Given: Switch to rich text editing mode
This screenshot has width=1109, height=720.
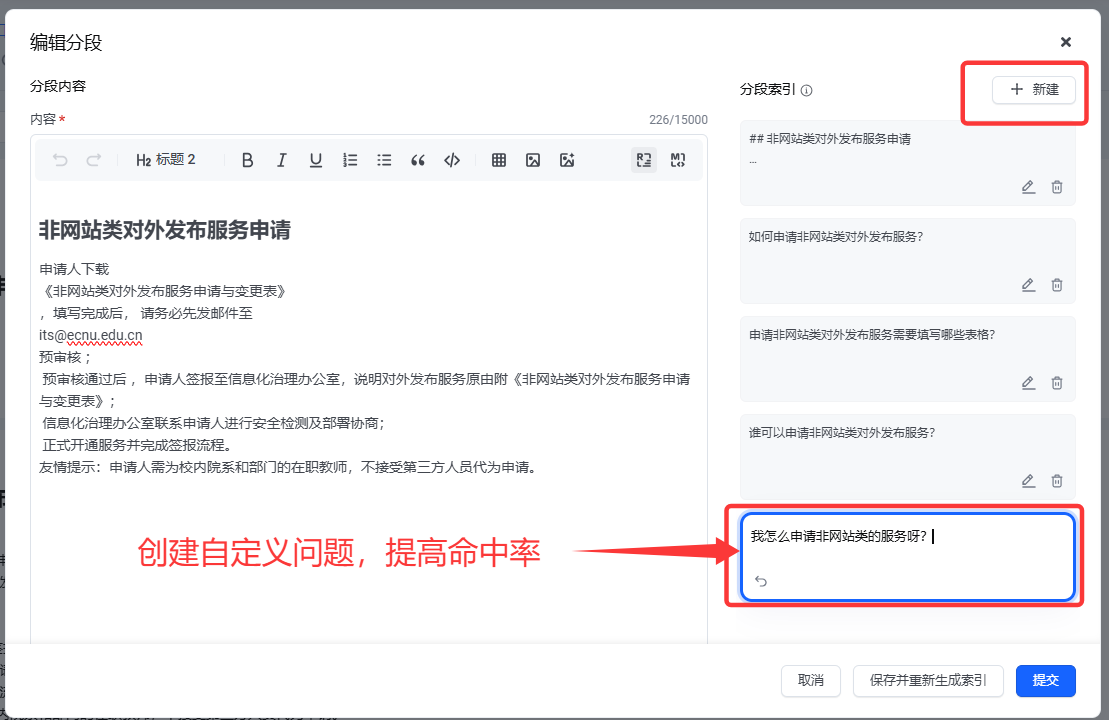Looking at the screenshot, I should pyautogui.click(x=644, y=160).
